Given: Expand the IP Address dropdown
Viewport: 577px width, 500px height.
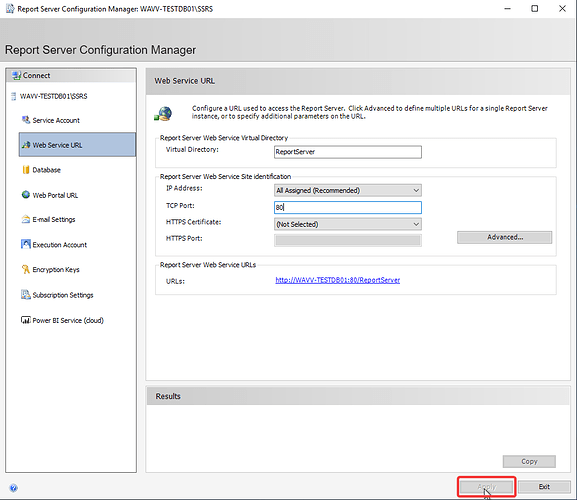Looking at the screenshot, I should click(x=348, y=190).
